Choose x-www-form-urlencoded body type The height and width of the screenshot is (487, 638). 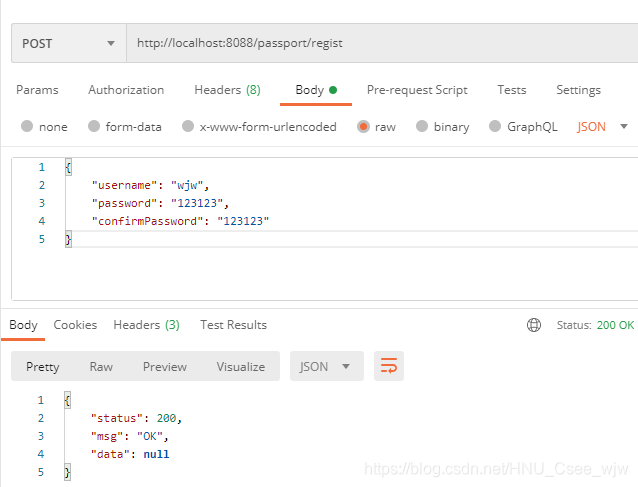[x=187, y=127]
